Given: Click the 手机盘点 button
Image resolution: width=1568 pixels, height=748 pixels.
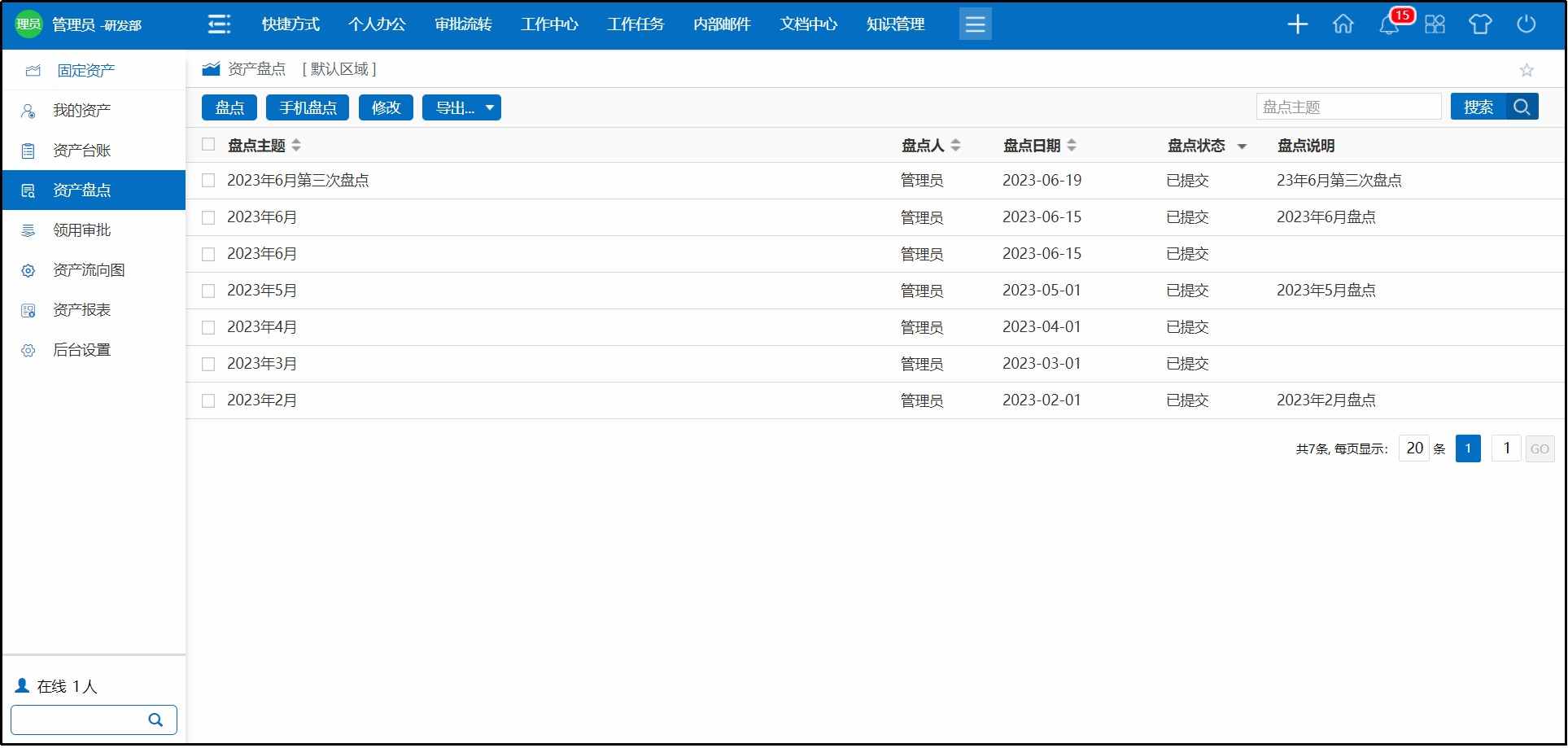Looking at the screenshot, I should click(x=308, y=107).
